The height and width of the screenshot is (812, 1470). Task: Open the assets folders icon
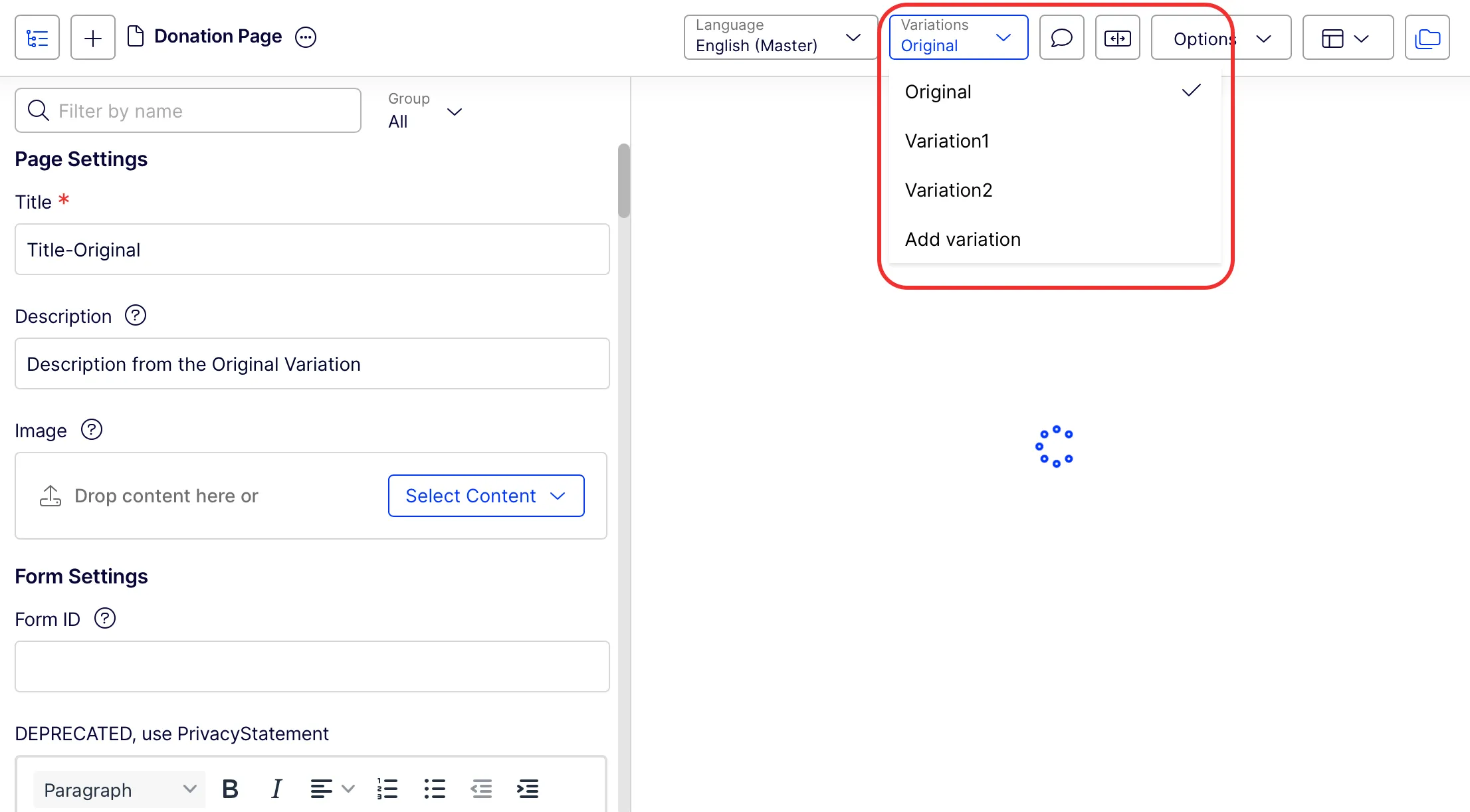(1427, 38)
